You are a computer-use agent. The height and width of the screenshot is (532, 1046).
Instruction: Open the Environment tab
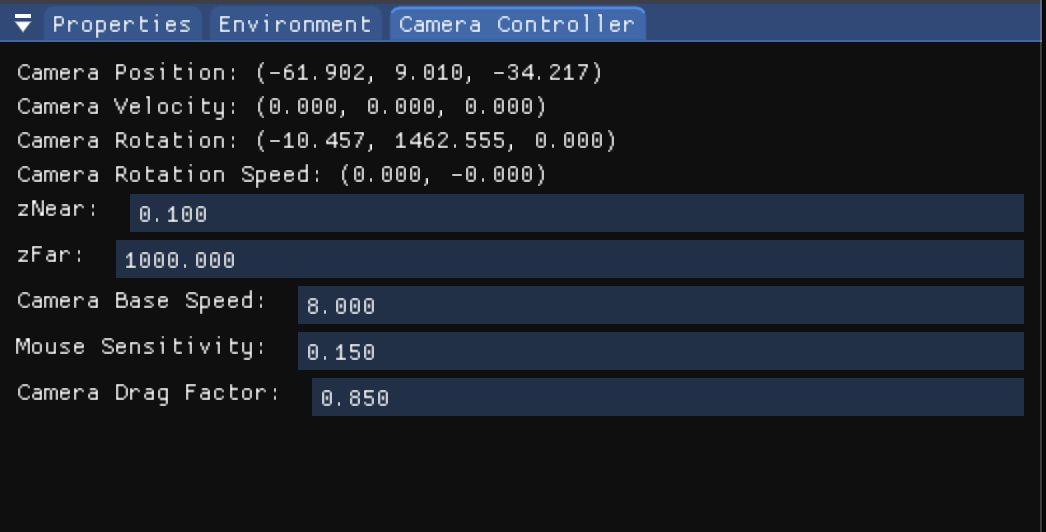tap(294, 24)
